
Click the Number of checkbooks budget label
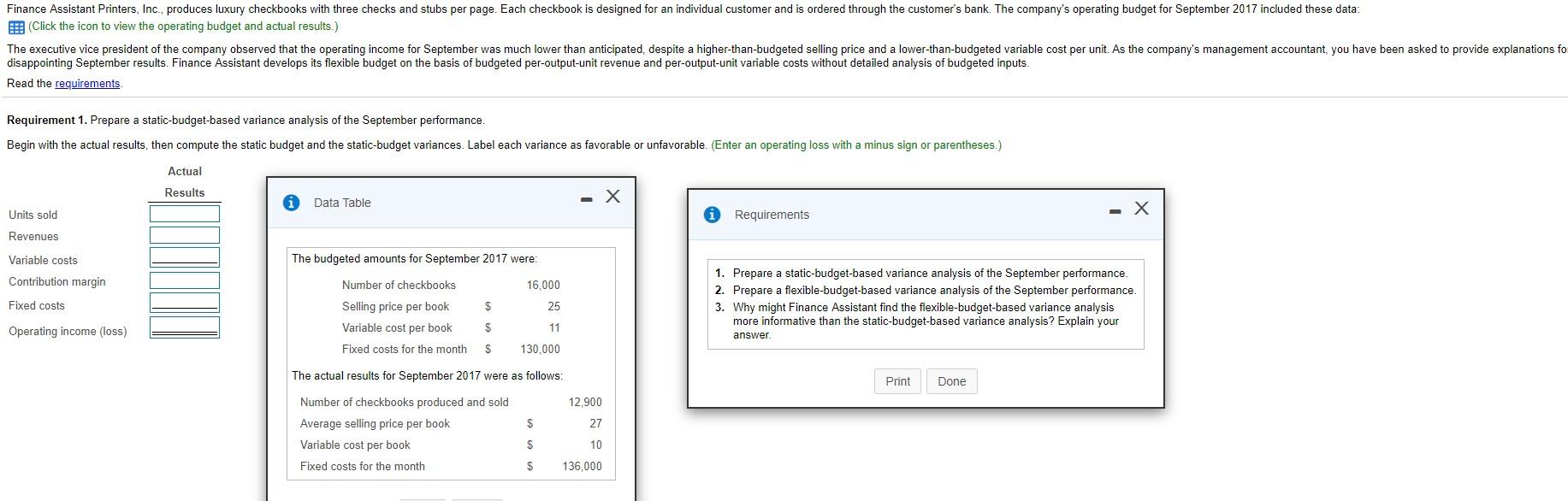(x=399, y=285)
